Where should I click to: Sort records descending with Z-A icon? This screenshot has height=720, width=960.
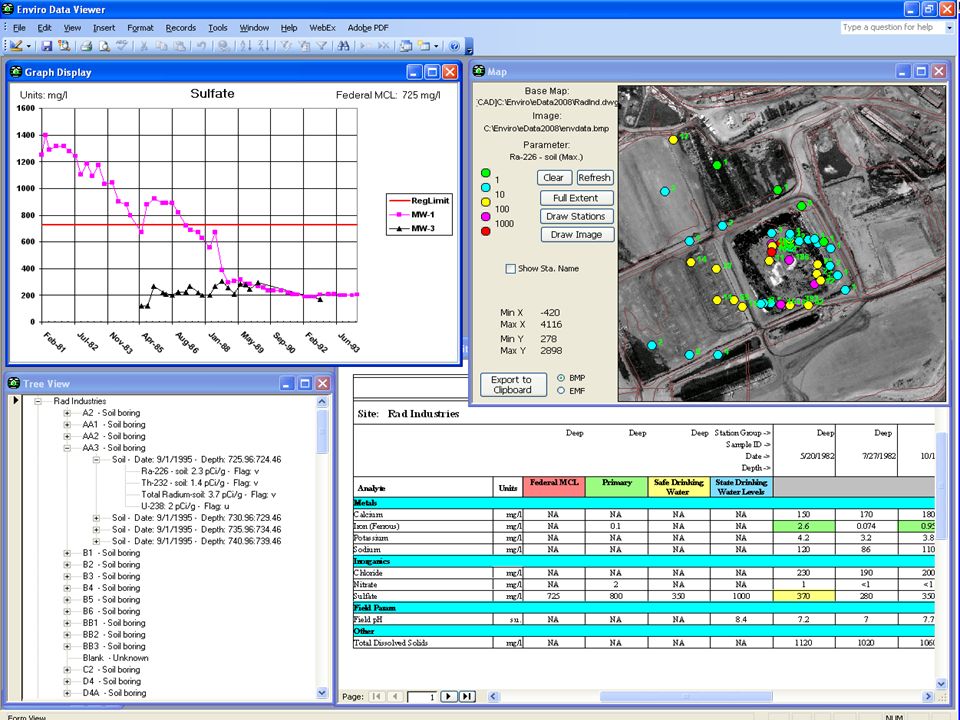point(264,46)
